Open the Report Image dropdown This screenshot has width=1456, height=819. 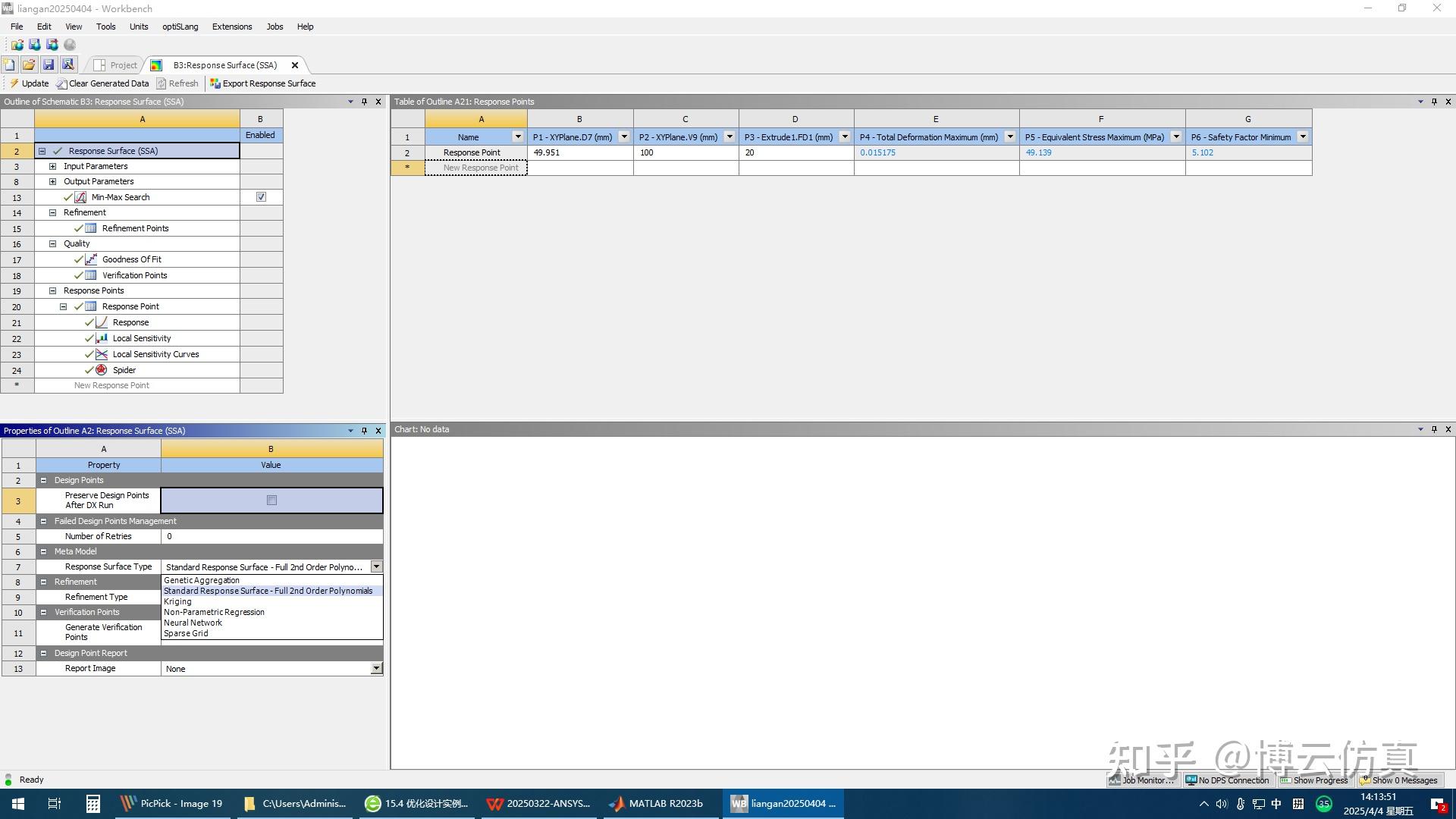(376, 669)
